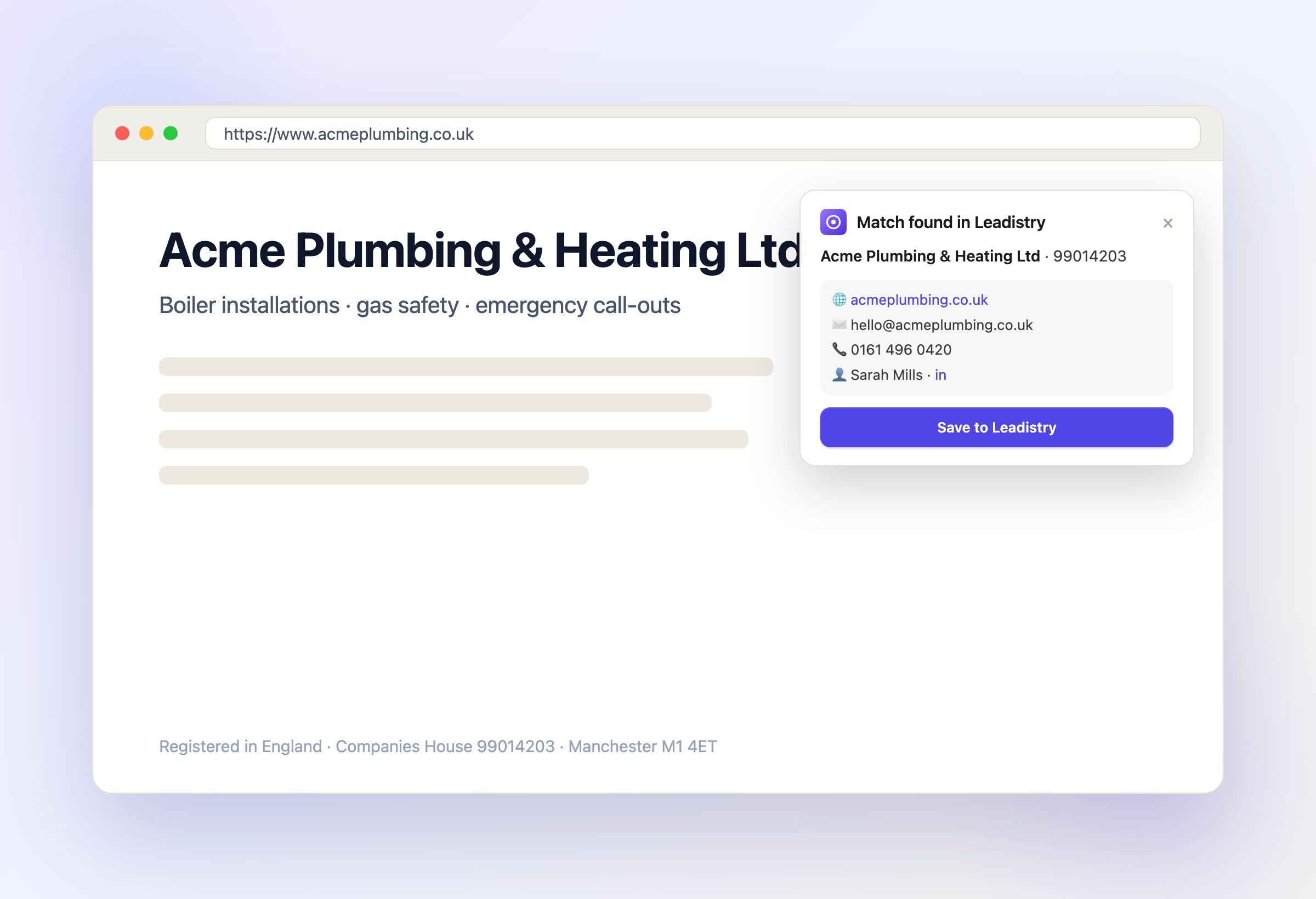Open Sarah Mills' LinkedIn "in" link

940,375
